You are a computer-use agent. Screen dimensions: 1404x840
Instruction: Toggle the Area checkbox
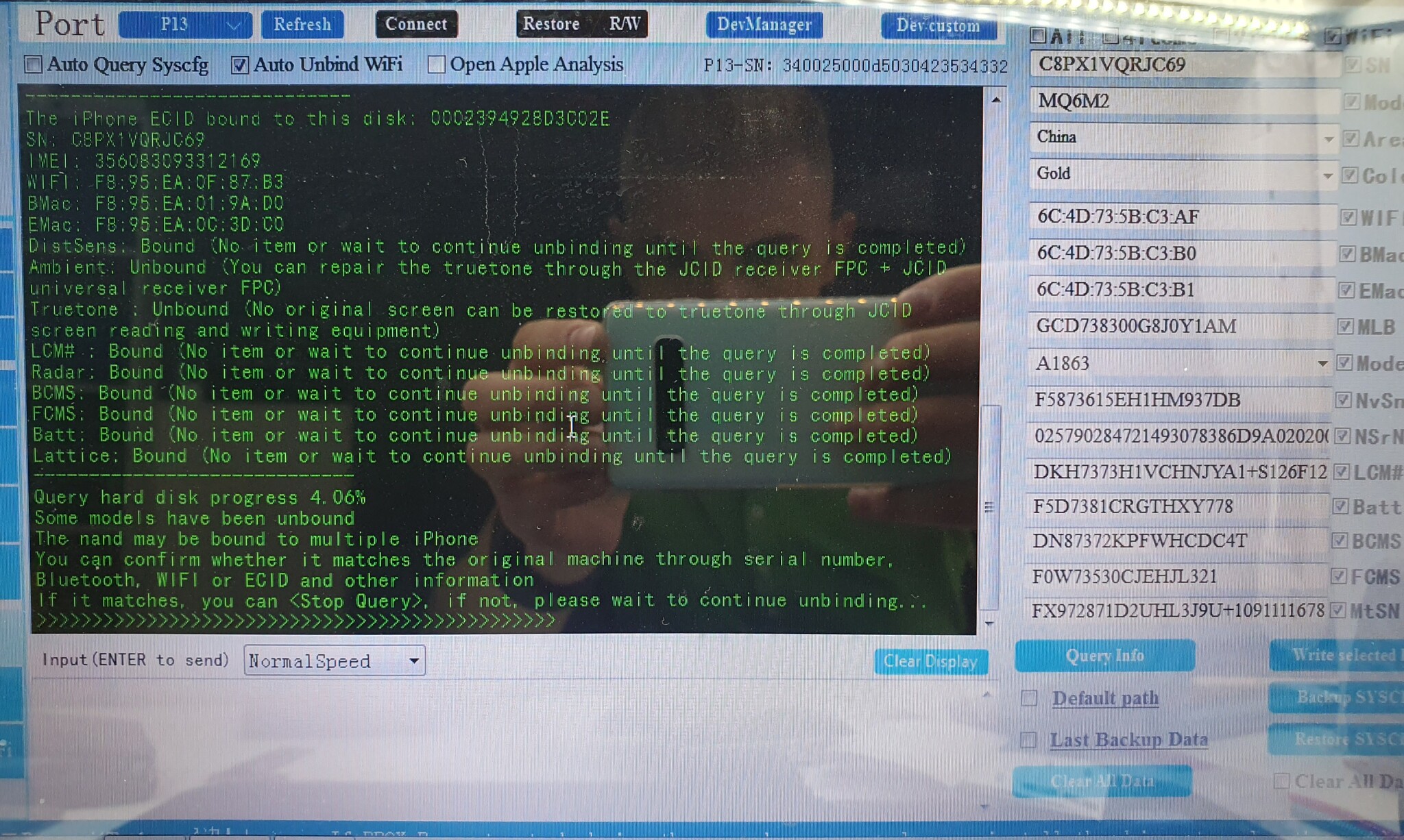[1351, 139]
